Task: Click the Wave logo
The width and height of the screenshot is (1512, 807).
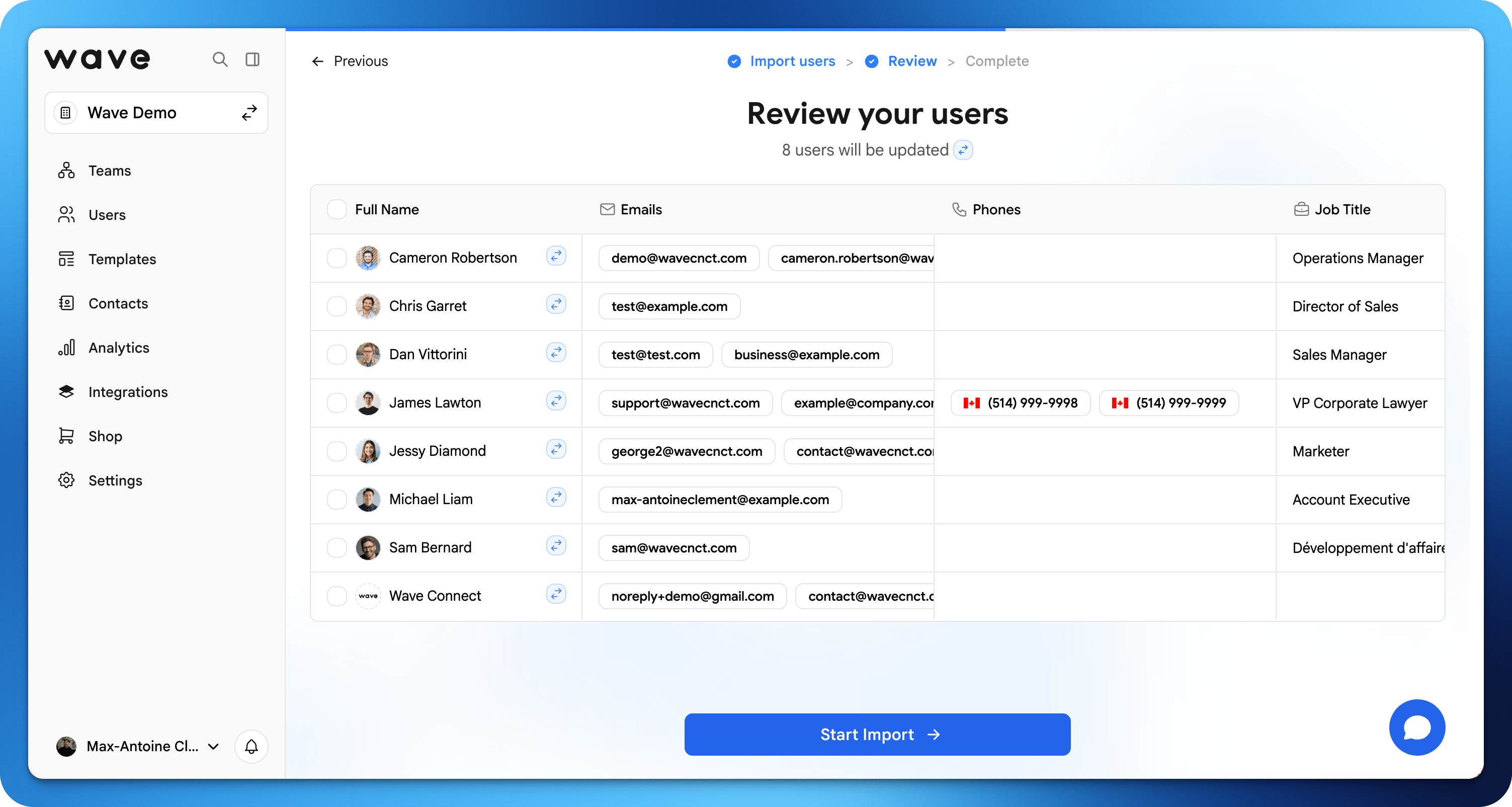Action: 98,59
